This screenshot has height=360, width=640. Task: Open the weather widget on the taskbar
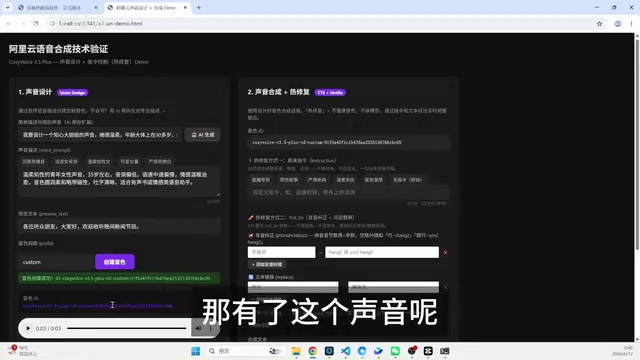click(x=22, y=351)
